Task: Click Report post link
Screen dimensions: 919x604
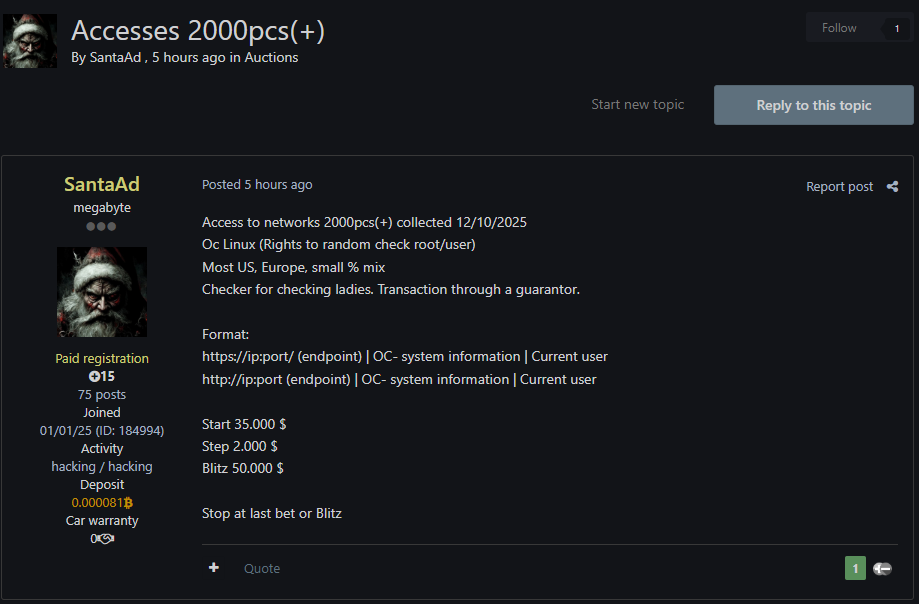Action: (x=839, y=186)
